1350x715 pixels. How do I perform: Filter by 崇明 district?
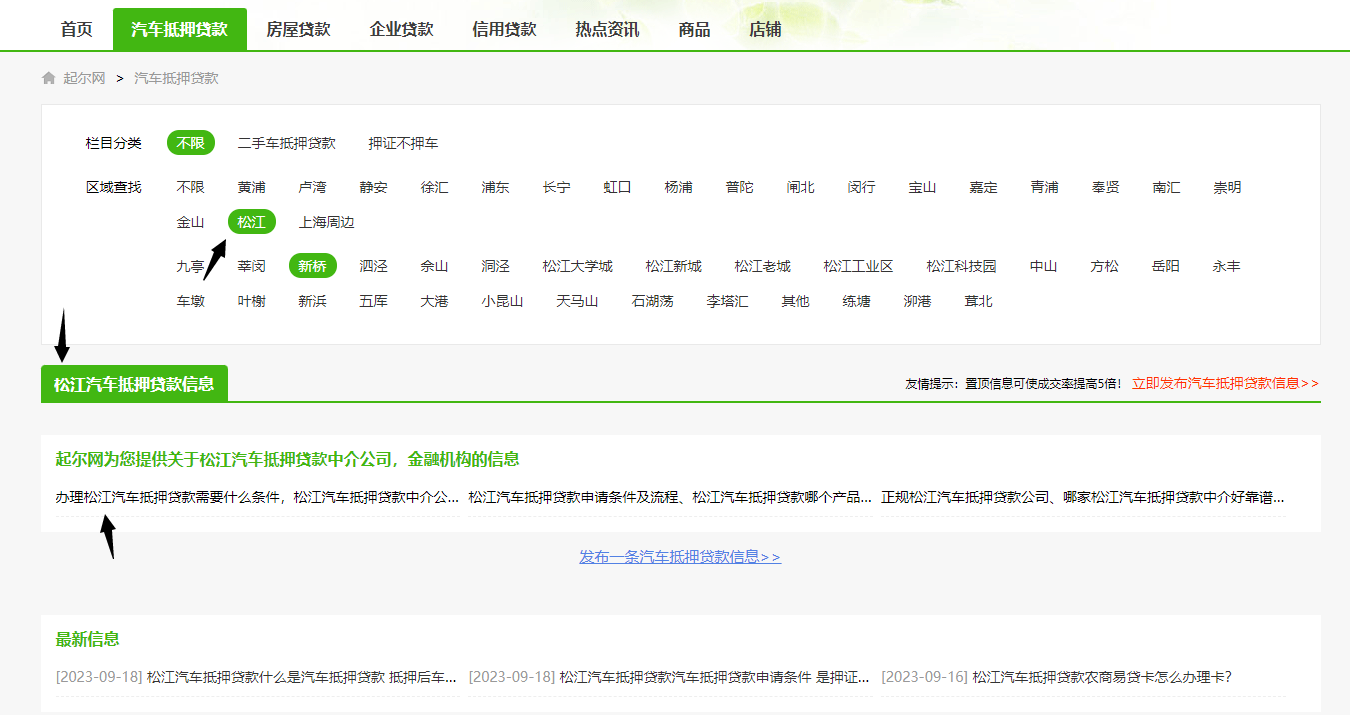tap(1228, 187)
